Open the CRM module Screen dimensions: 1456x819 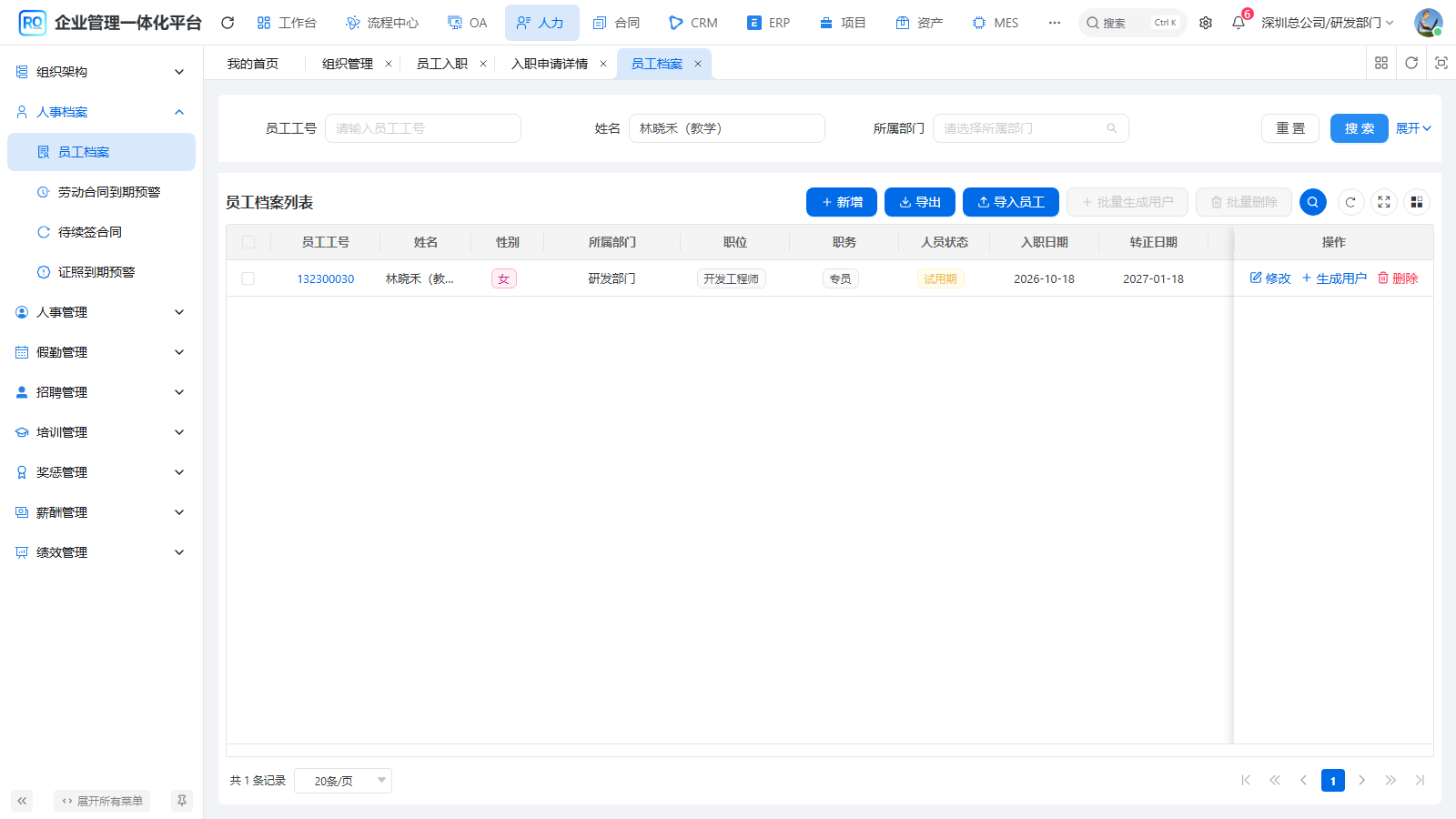click(693, 23)
